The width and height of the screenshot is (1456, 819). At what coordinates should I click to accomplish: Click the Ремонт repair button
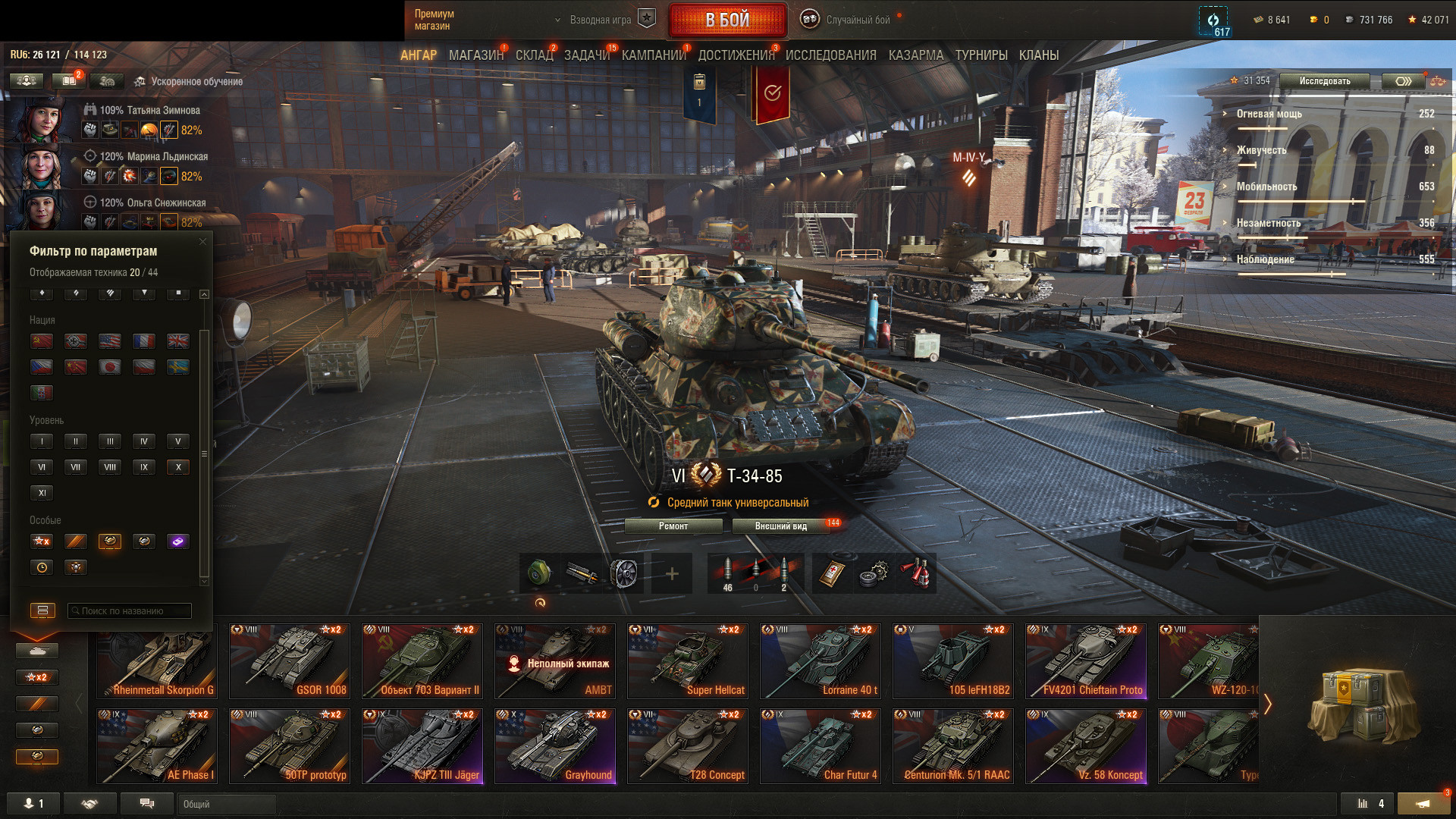[x=673, y=526]
